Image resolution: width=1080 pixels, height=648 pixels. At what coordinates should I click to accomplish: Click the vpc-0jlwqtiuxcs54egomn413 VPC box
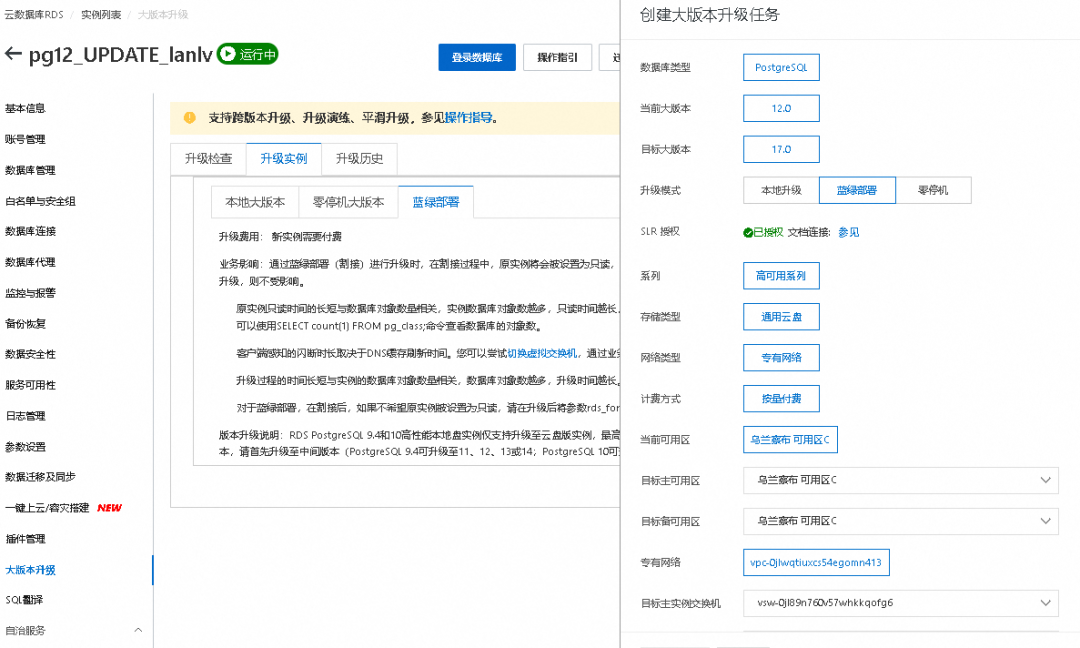[x=816, y=563]
